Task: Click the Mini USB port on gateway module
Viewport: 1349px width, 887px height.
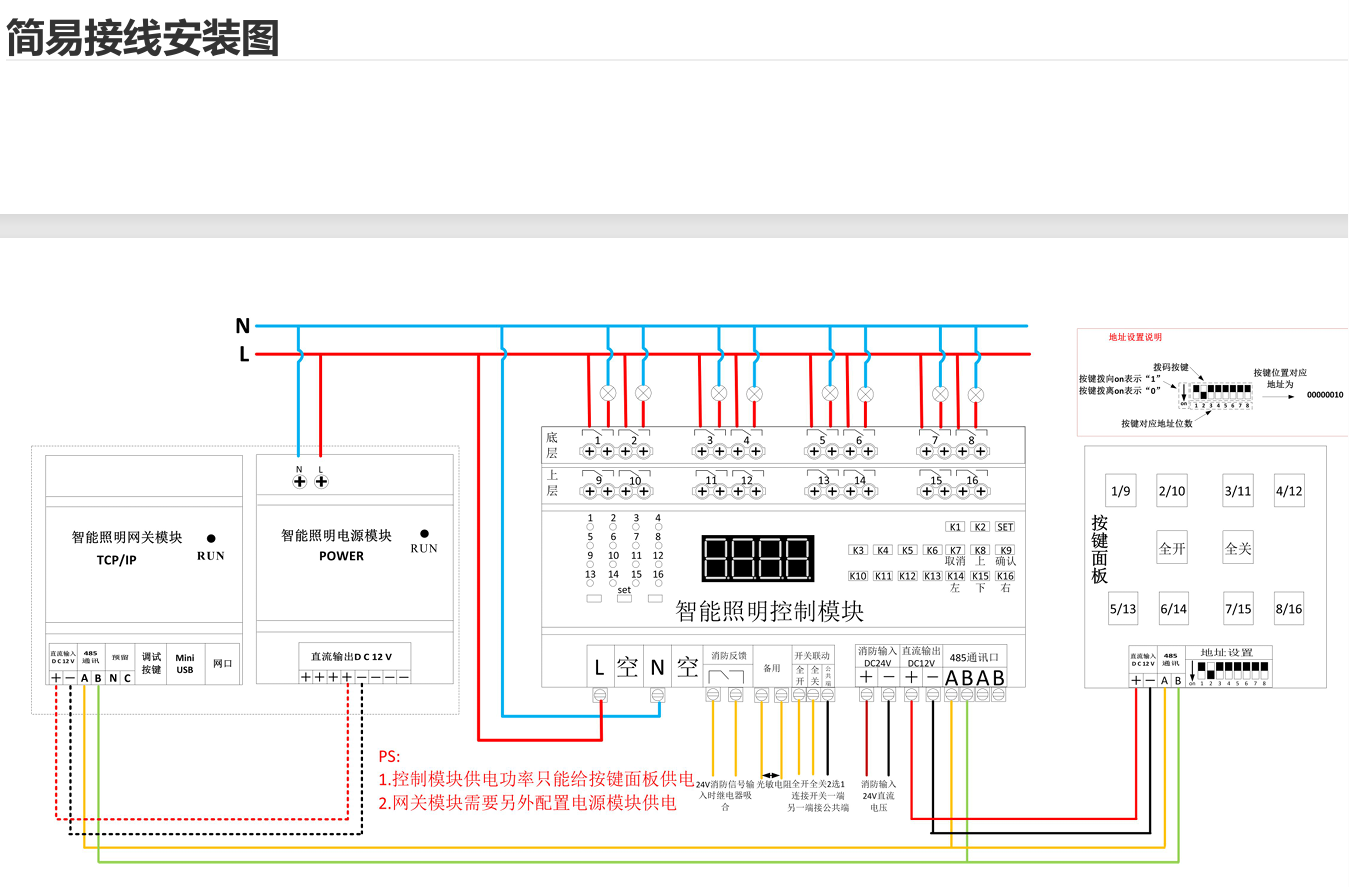Action: (x=185, y=664)
